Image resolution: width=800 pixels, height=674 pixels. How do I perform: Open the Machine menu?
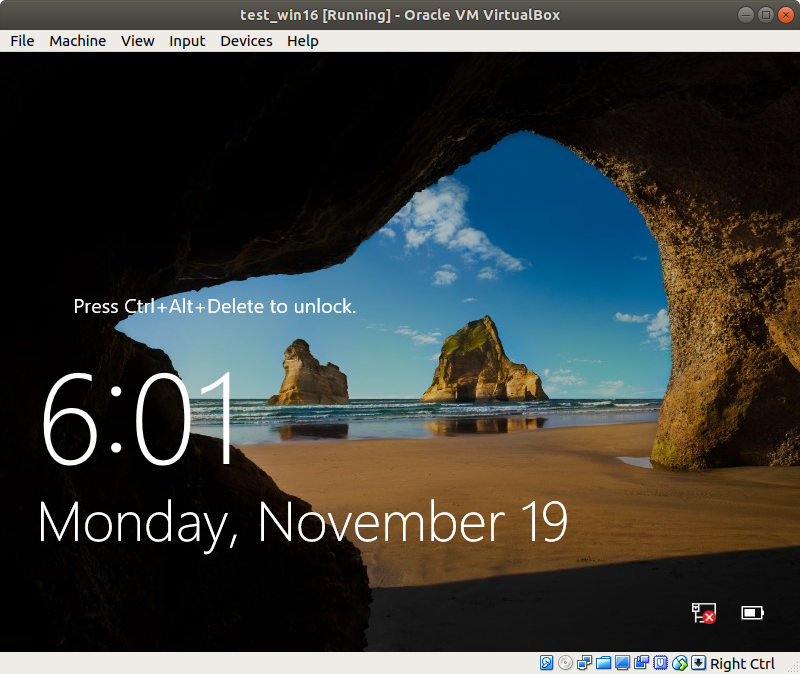77,41
